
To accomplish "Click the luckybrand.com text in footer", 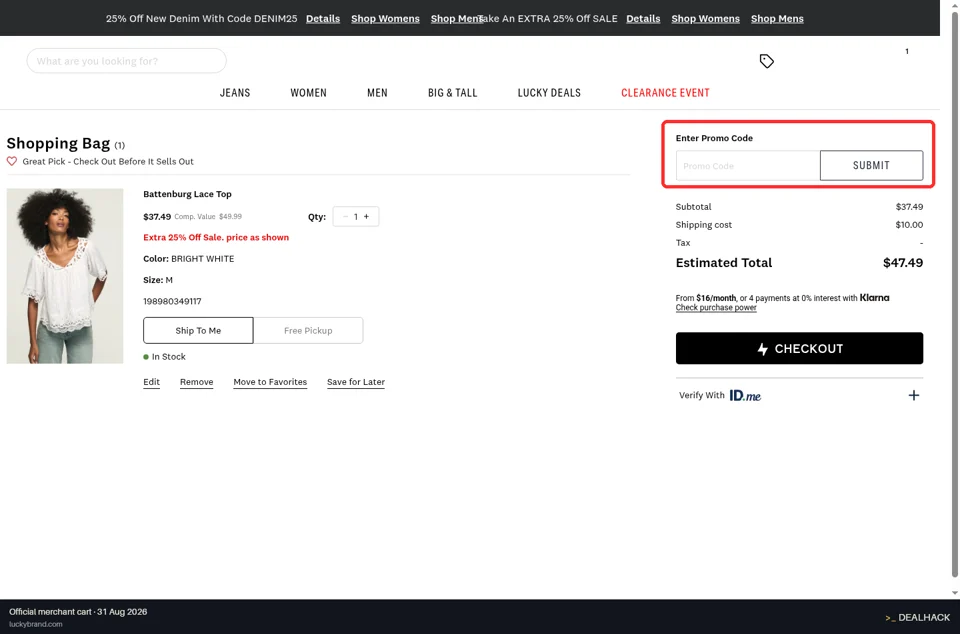I will point(36,624).
